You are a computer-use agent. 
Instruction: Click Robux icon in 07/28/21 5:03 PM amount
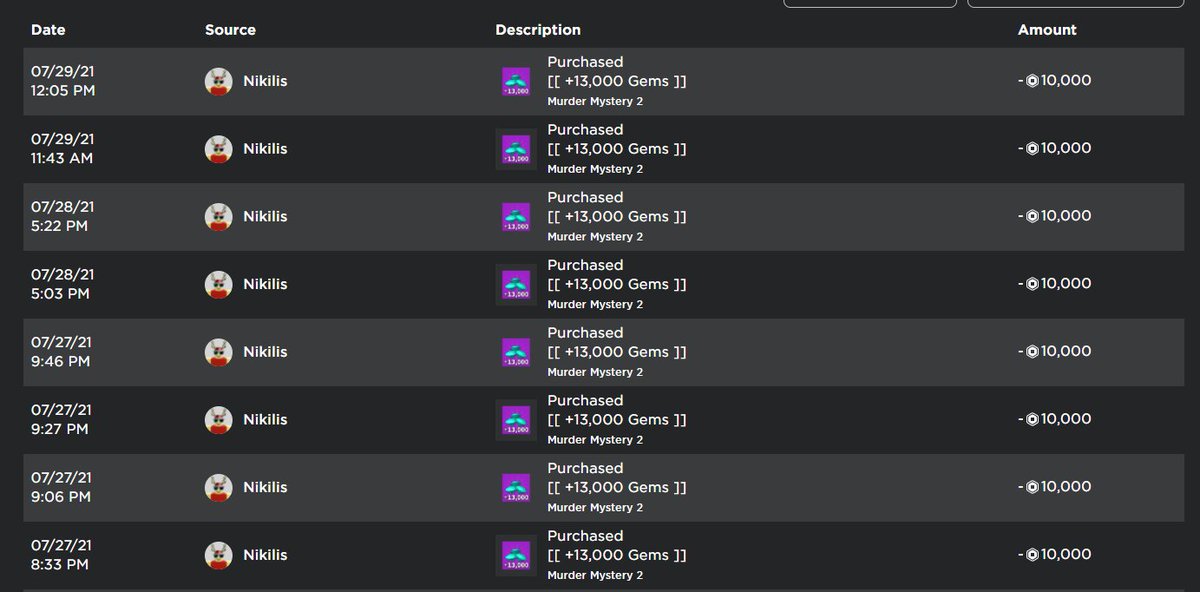point(1033,284)
